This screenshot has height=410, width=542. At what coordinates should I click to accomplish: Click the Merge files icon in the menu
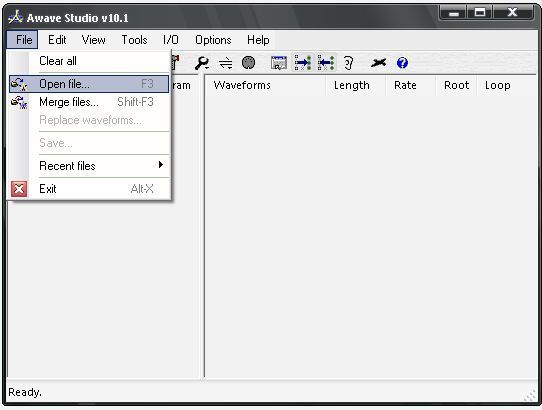pyautogui.click(x=19, y=102)
